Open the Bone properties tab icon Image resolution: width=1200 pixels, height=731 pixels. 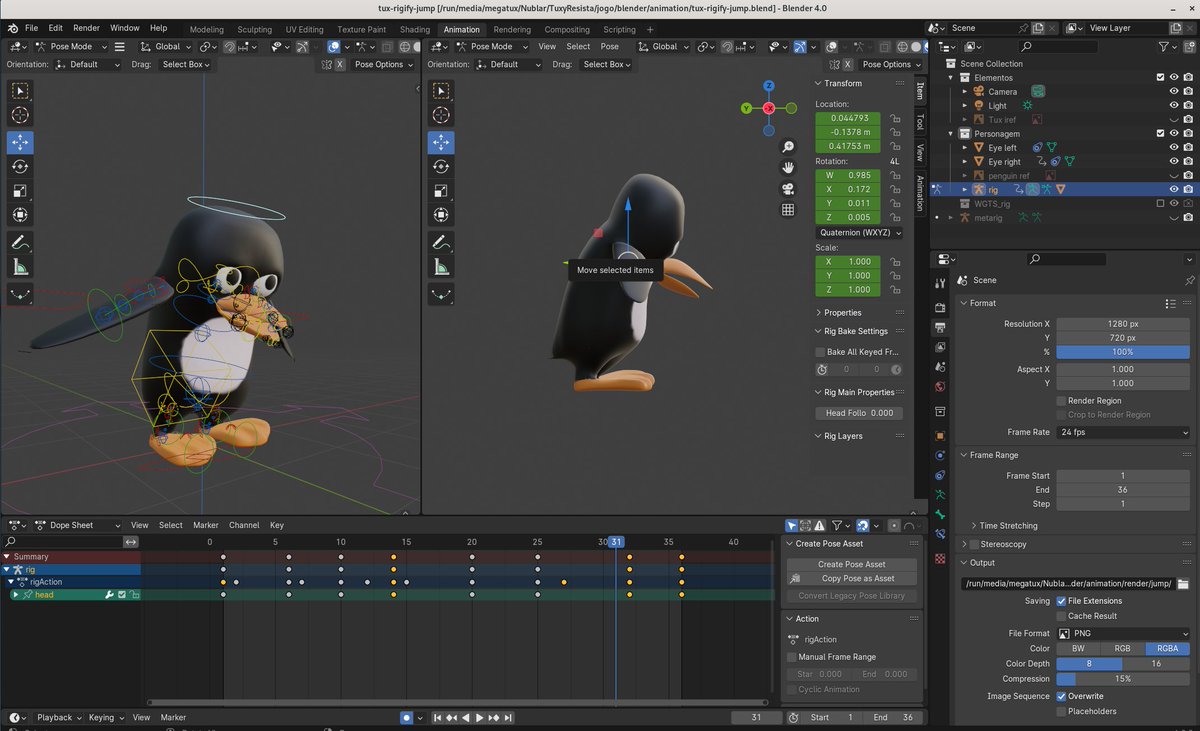click(940, 515)
